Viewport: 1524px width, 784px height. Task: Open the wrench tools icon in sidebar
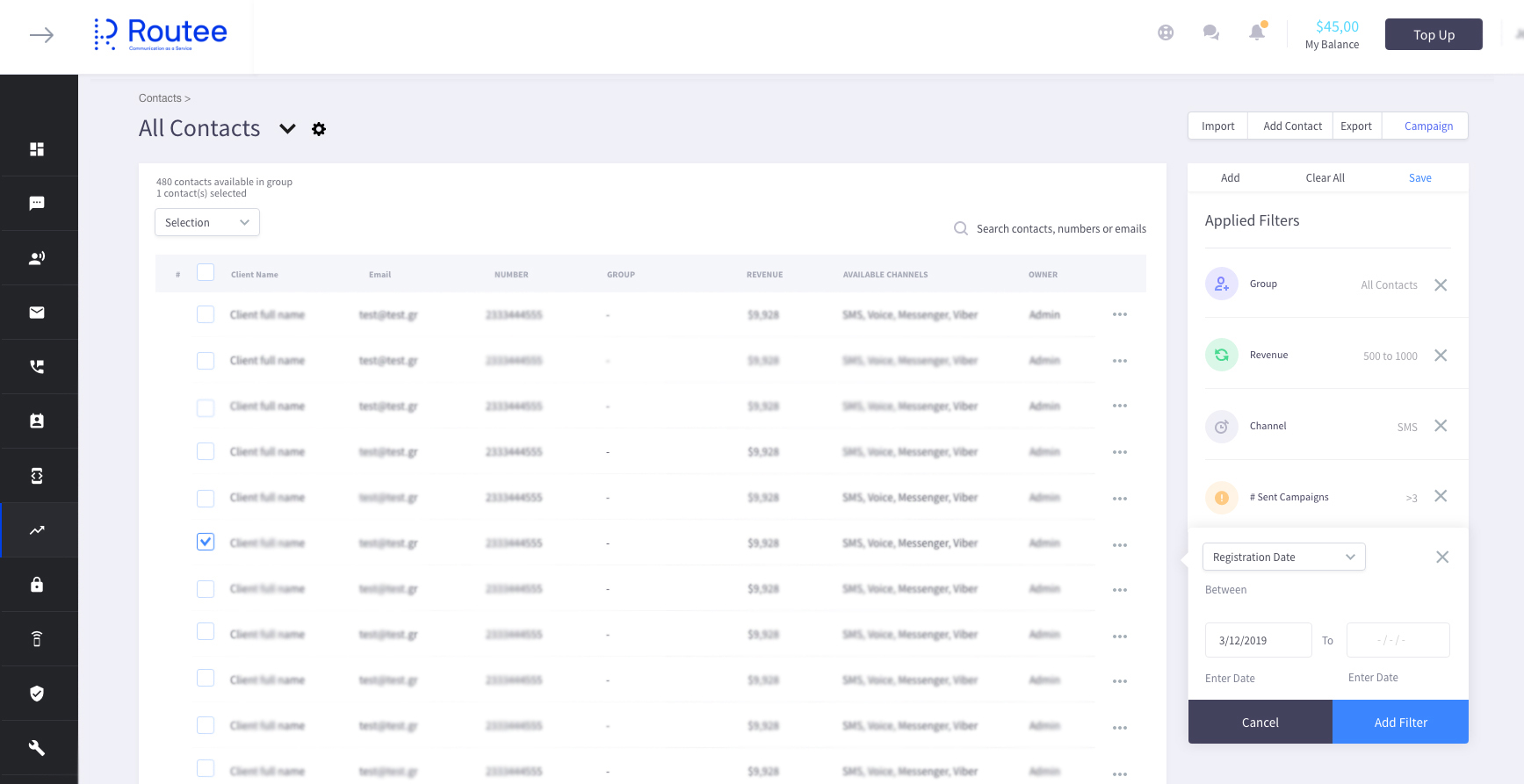pyautogui.click(x=37, y=748)
